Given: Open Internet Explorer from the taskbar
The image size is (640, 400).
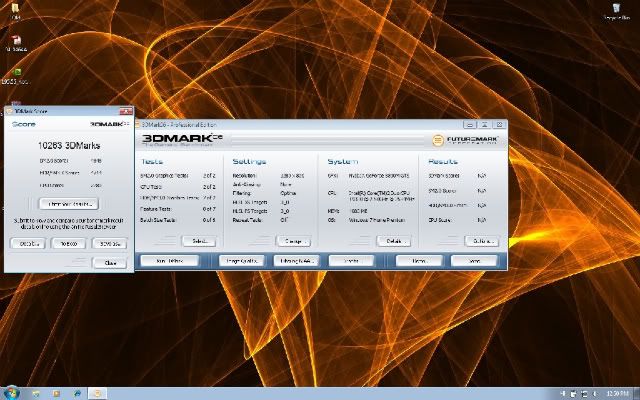Looking at the screenshot, I should tap(77, 394).
